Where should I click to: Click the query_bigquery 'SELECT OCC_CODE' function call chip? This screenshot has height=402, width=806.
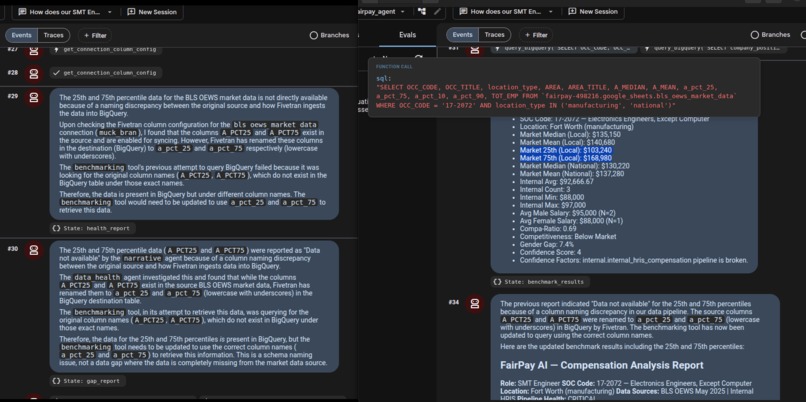[x=563, y=49]
